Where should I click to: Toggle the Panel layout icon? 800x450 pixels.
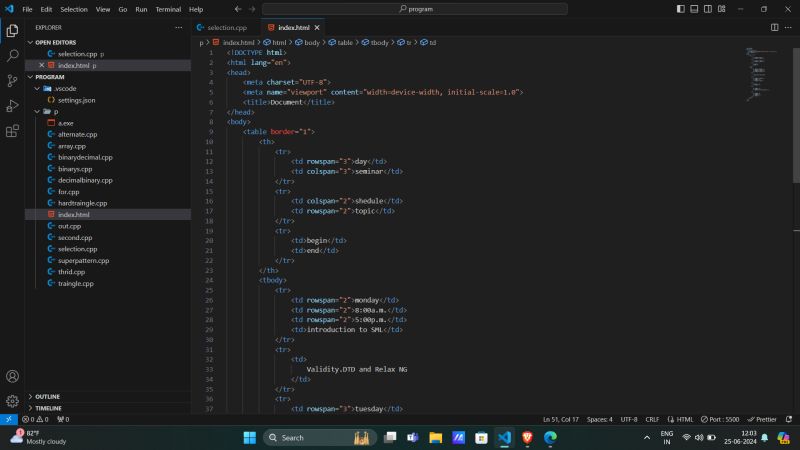[x=694, y=9]
